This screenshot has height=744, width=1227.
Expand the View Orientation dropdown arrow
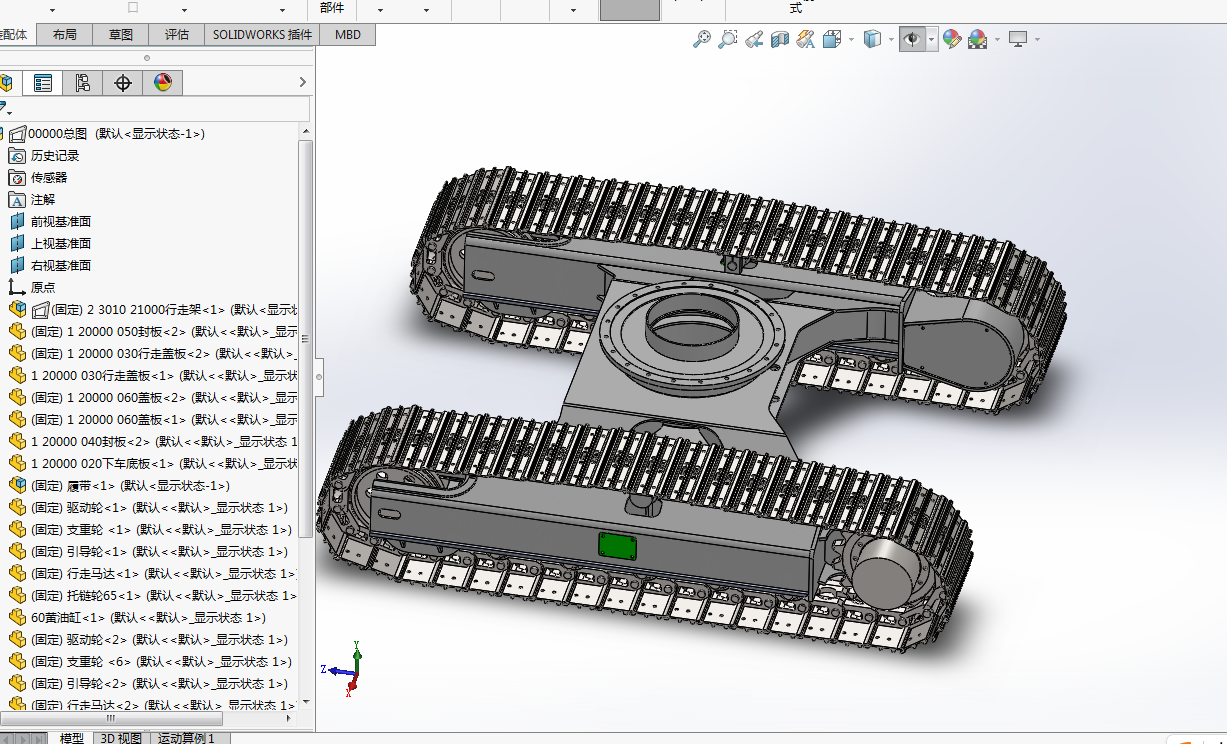point(851,39)
